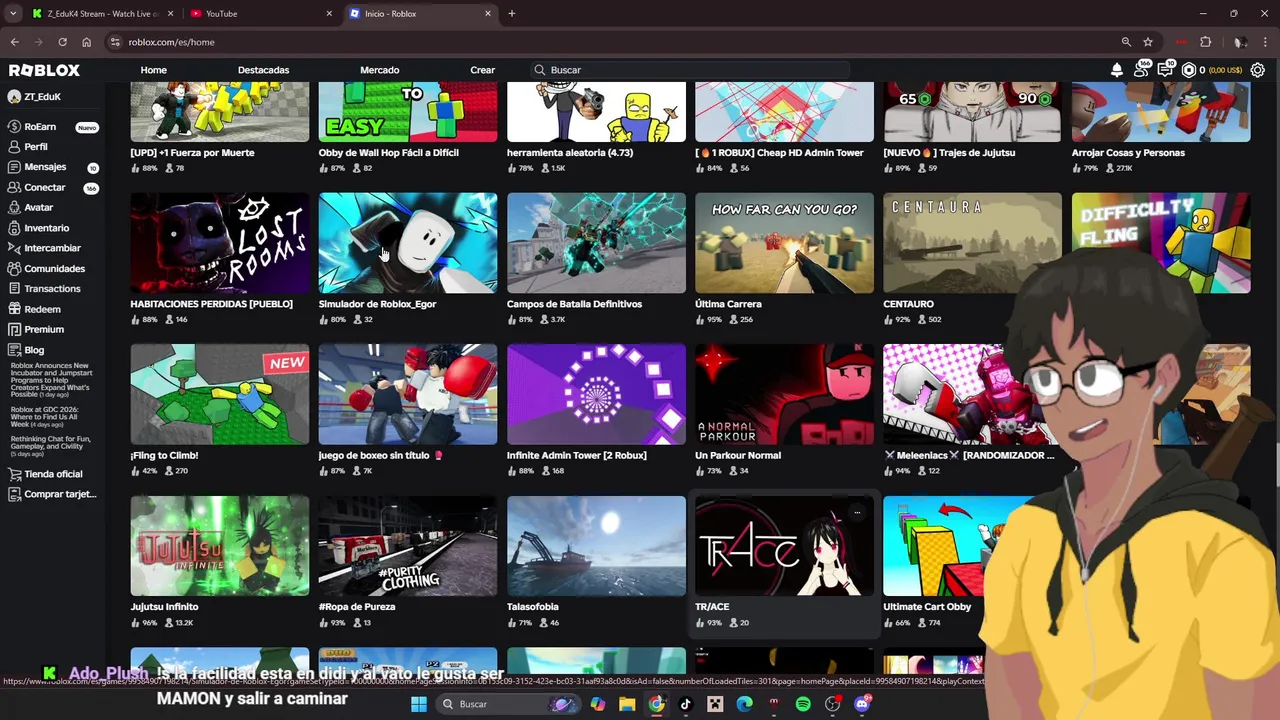Open the Mercado menu item

(379, 70)
